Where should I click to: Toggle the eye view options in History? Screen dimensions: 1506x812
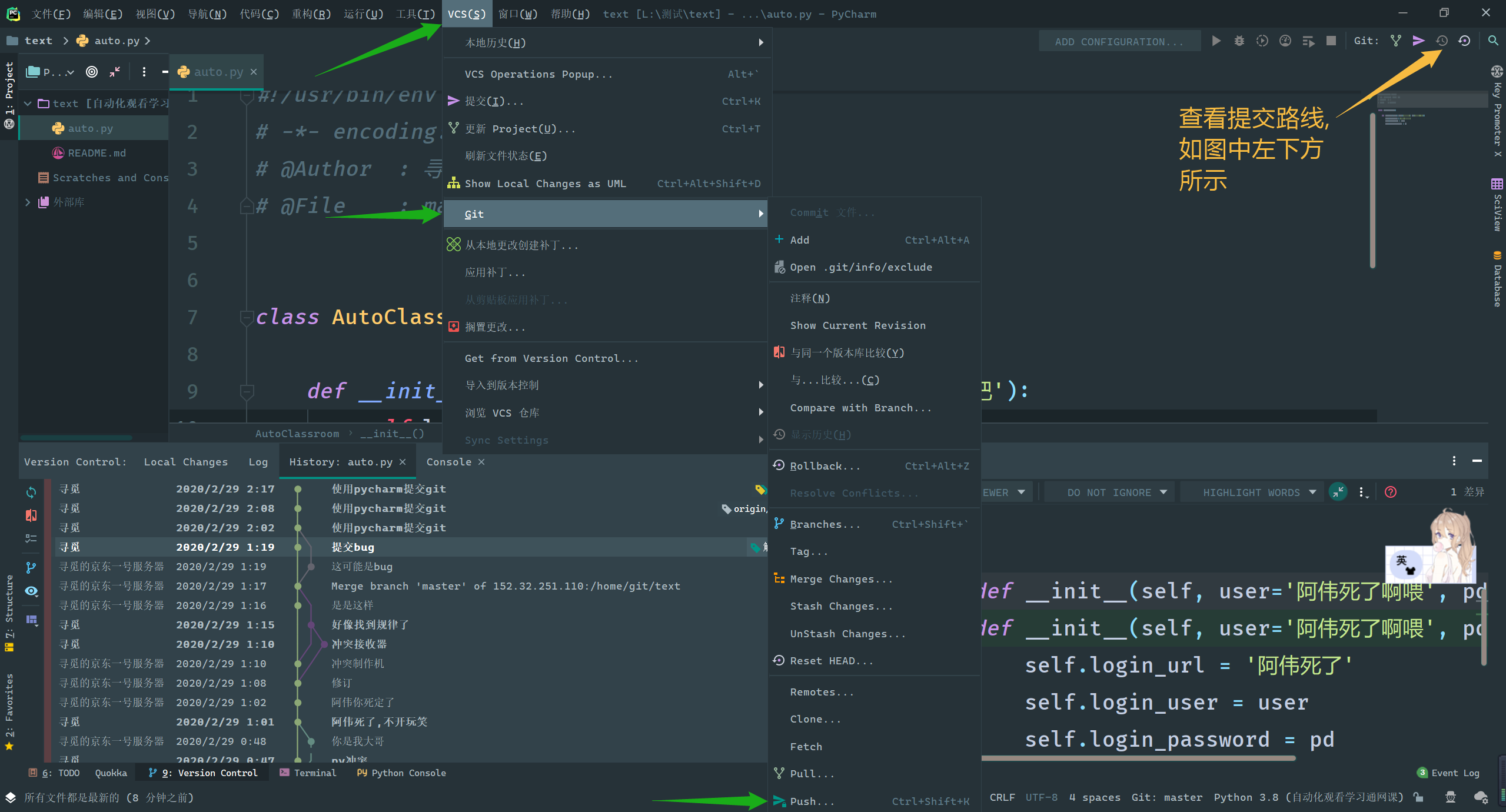(x=31, y=591)
